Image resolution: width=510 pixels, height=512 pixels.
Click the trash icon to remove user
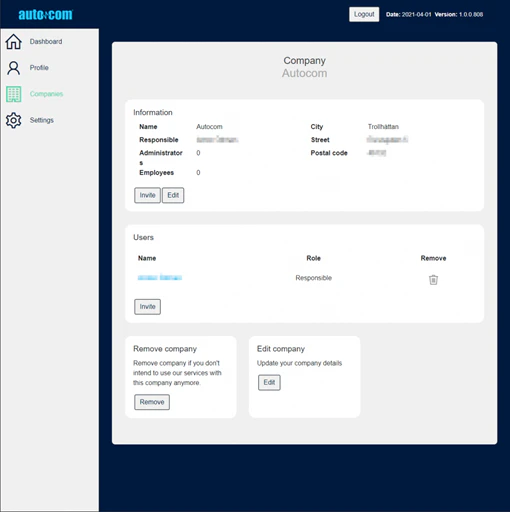pos(433,280)
